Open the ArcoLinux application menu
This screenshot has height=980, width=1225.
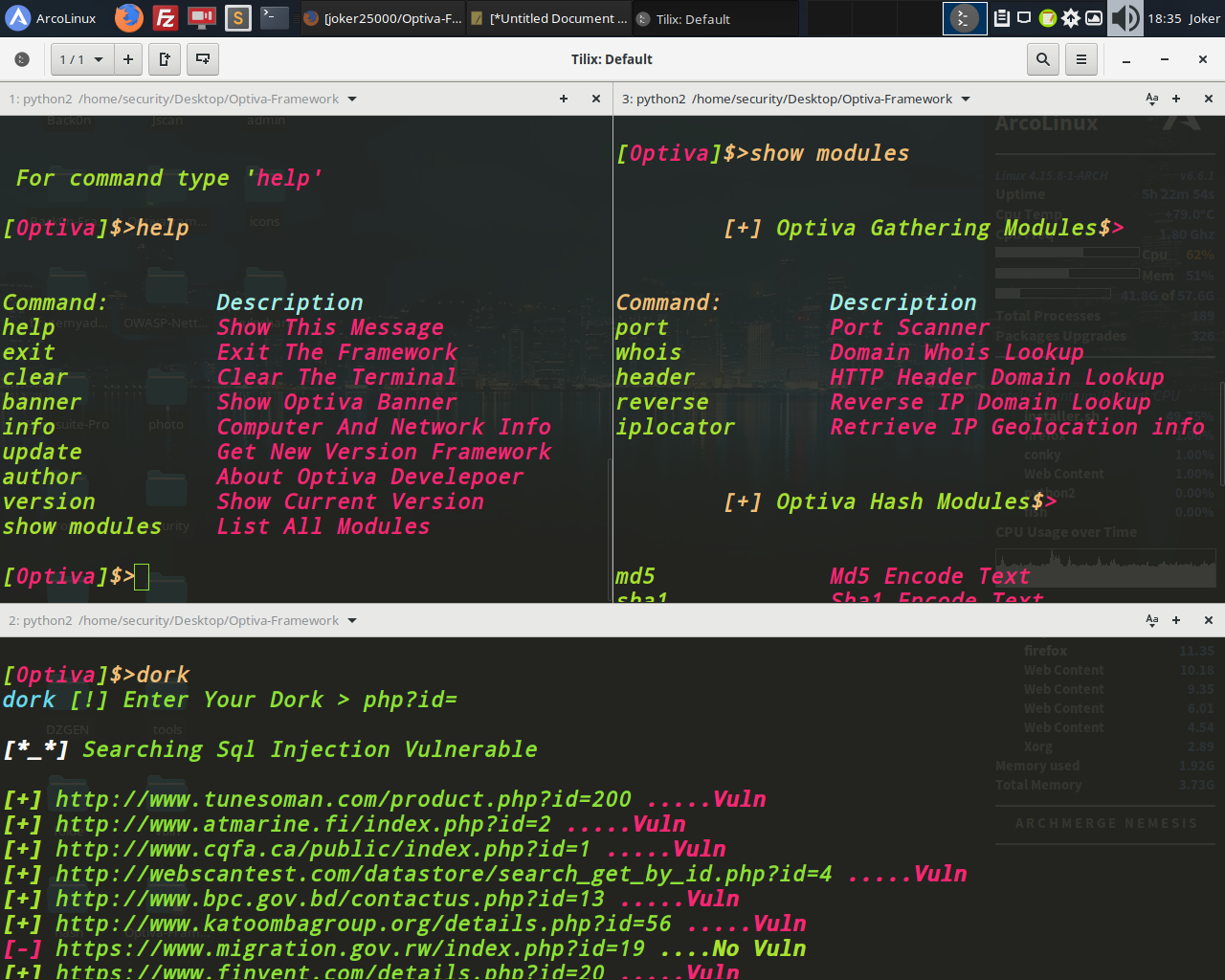tap(51, 18)
